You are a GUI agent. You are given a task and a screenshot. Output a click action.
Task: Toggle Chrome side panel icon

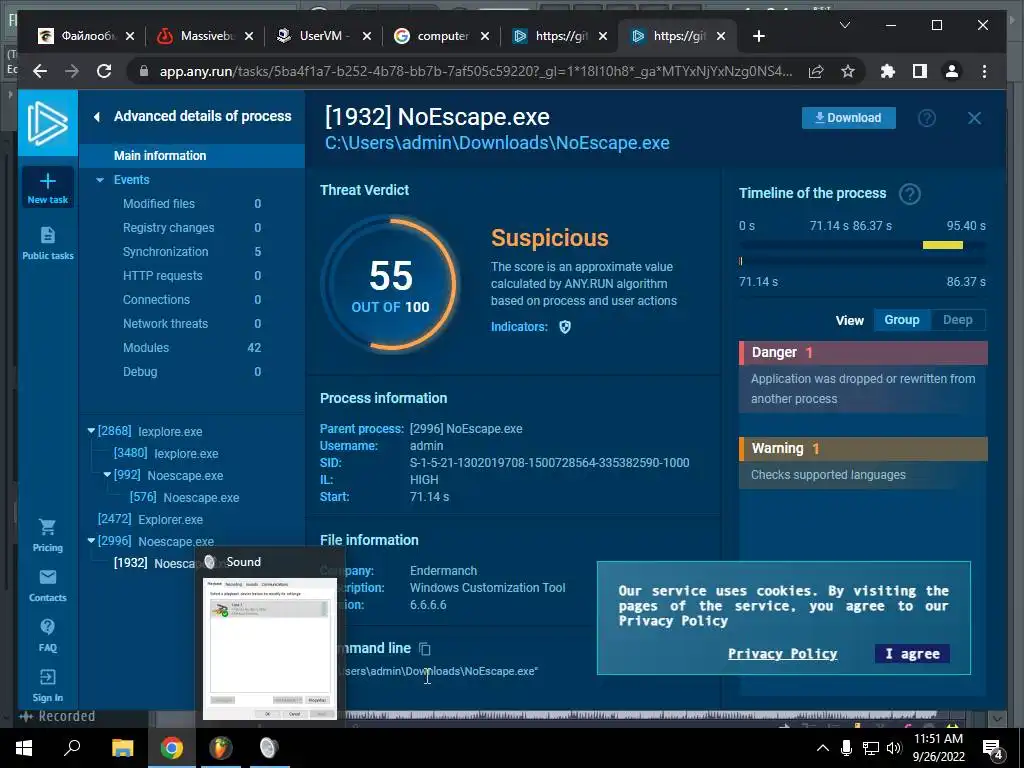click(920, 71)
